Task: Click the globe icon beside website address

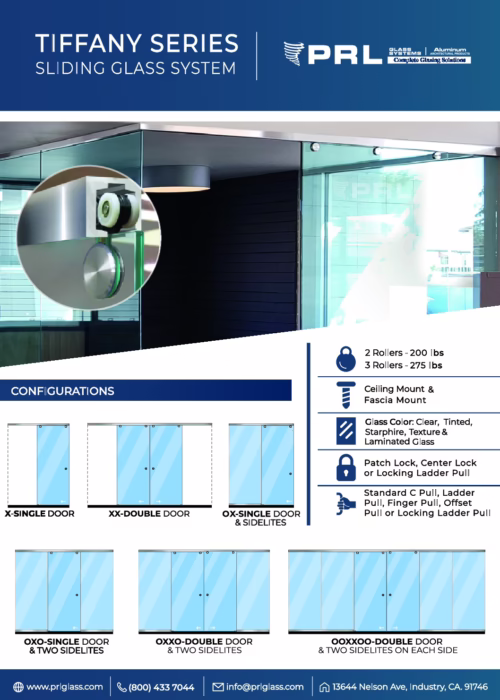Action: point(18,687)
